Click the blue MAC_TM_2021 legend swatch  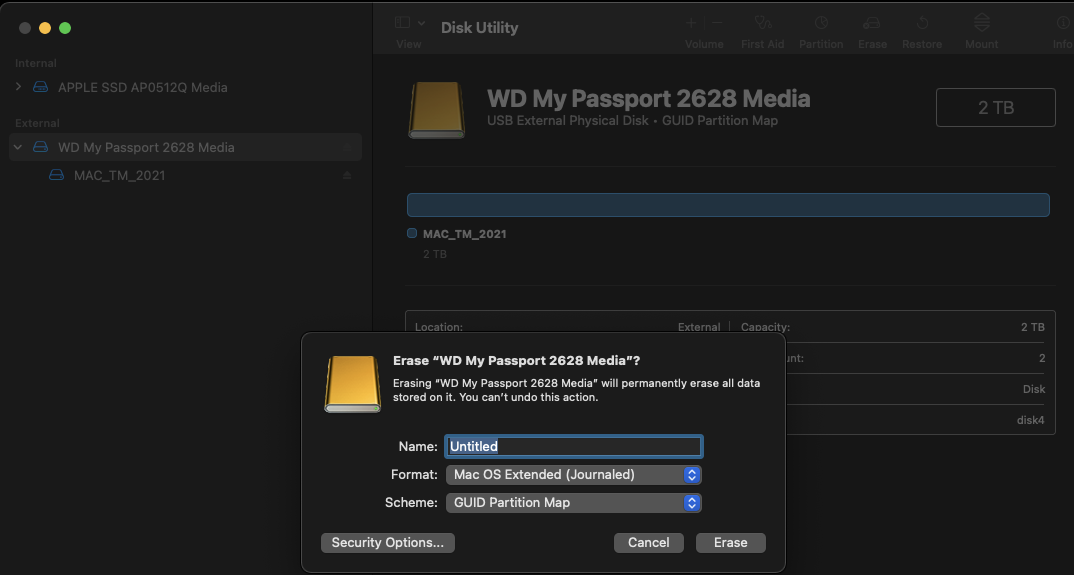(x=412, y=233)
